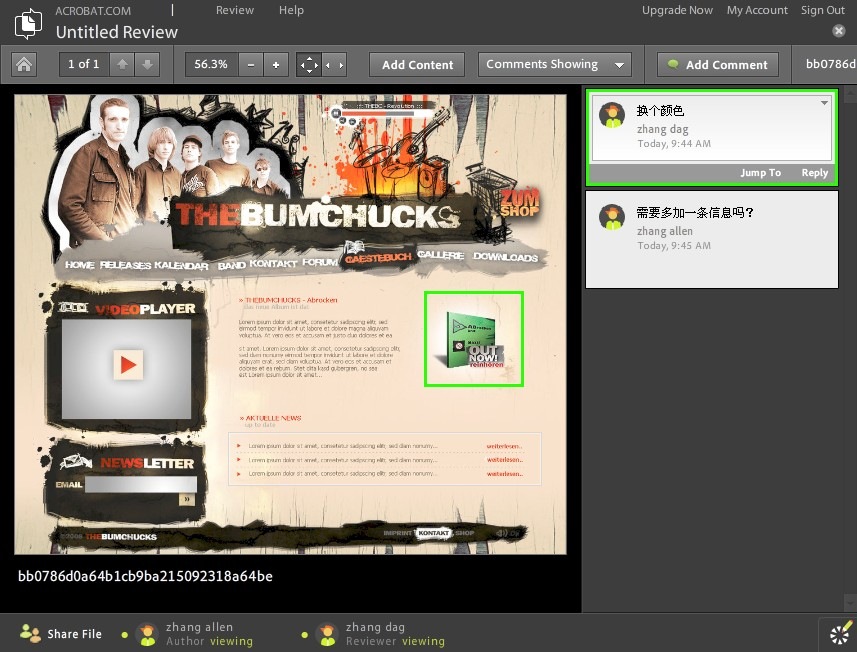
Task: Open the Review menu
Action: (x=234, y=10)
